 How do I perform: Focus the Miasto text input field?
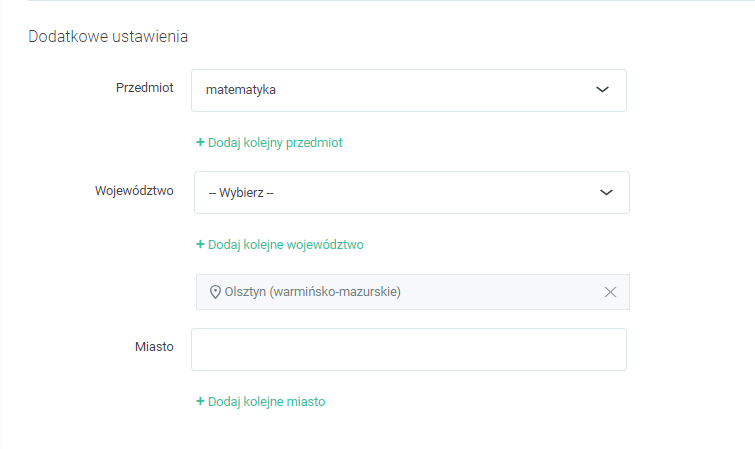tap(408, 350)
